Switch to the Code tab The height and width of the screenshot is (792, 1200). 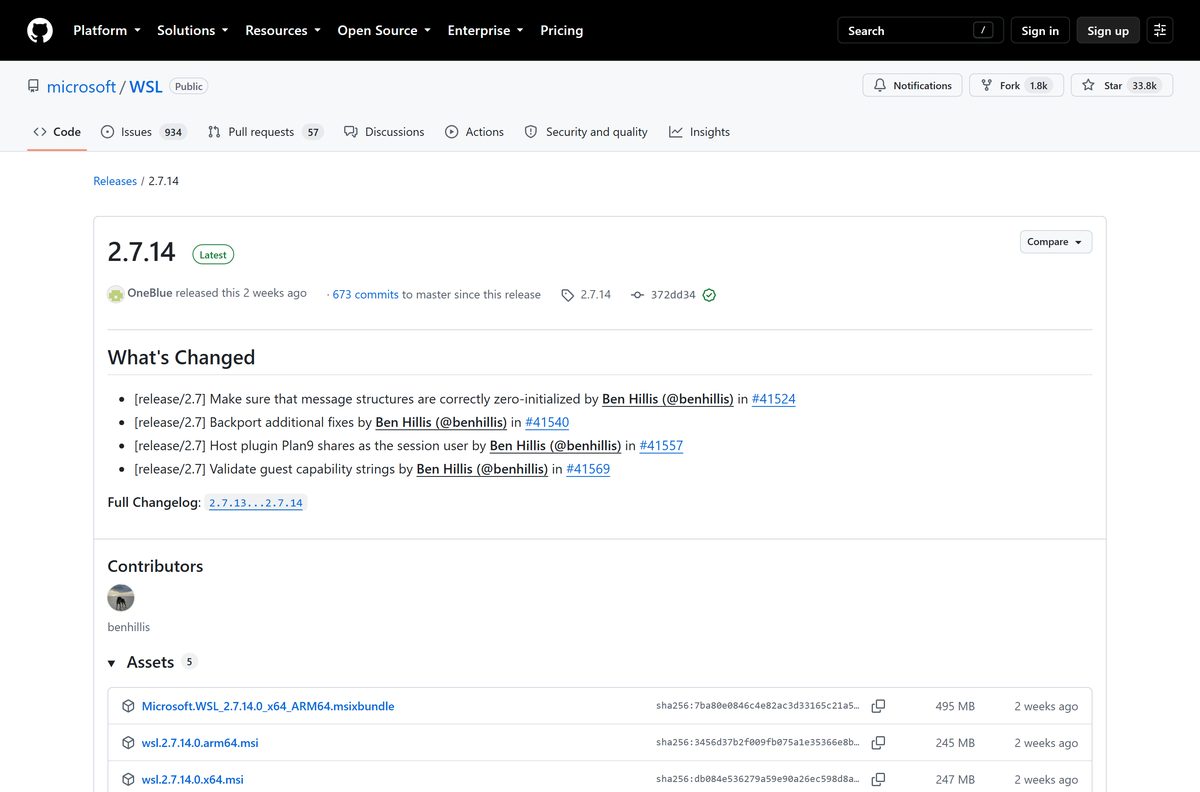click(x=57, y=132)
